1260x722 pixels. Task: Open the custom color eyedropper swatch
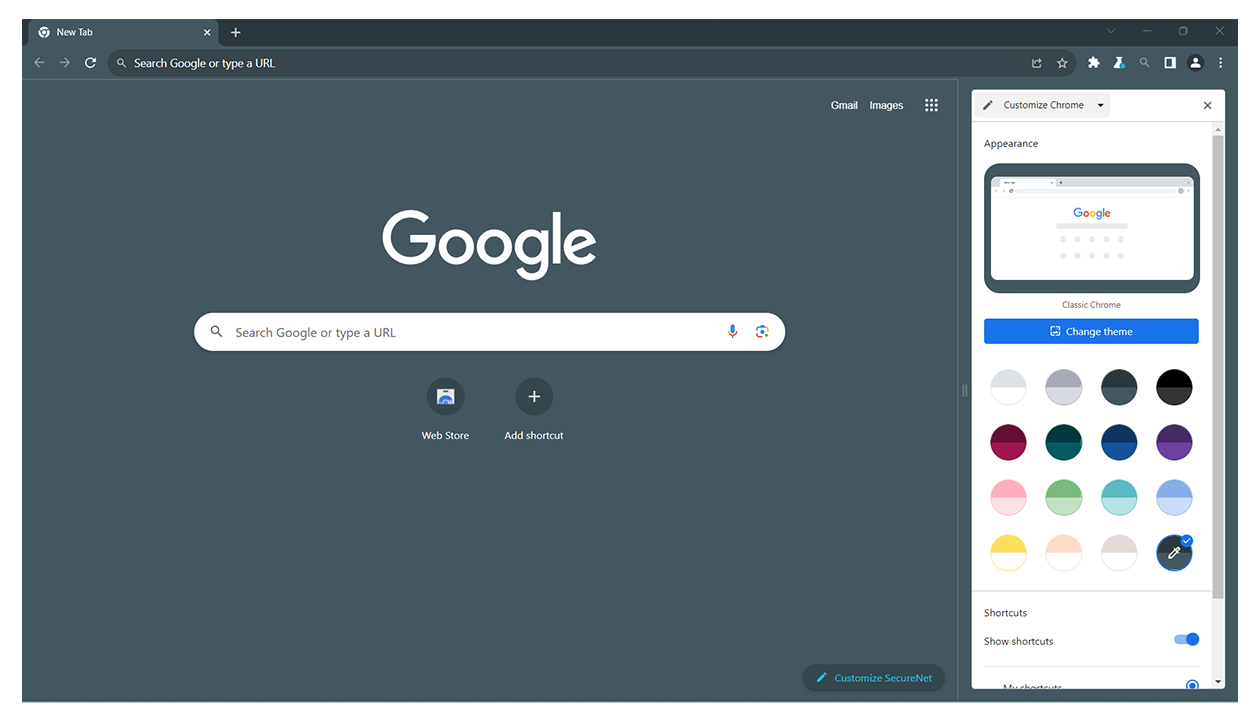[x=1174, y=553]
